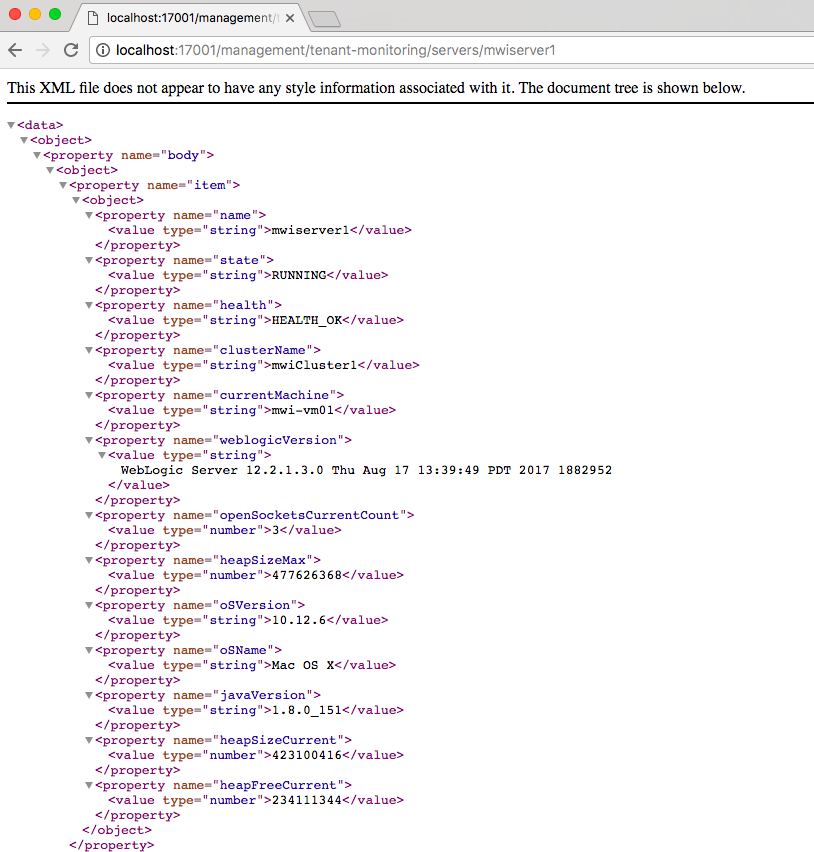Collapse the item property node
Screen dimensions: 814x852
[x=62, y=184]
